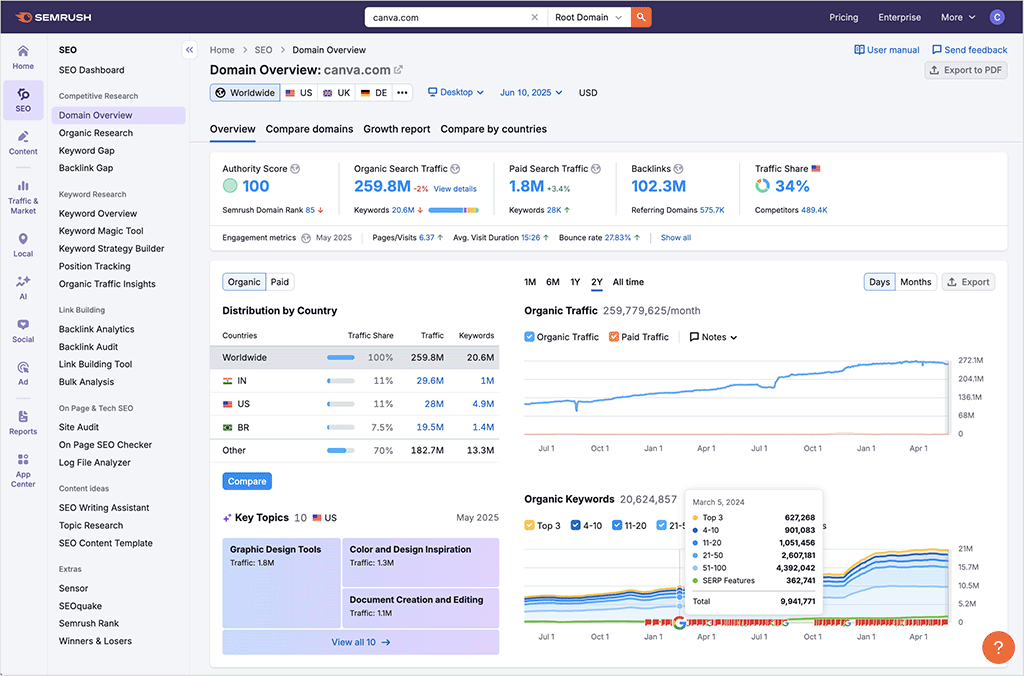The height and width of the screenshot is (676, 1024).
Task: Click the blue Compare button
Action: pyautogui.click(x=247, y=481)
